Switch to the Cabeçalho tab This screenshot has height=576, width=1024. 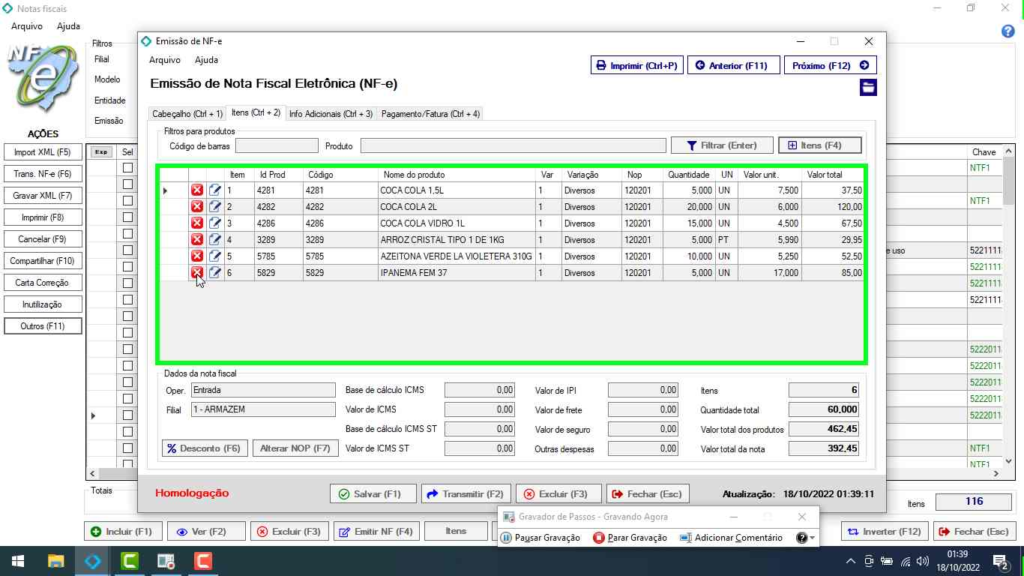coord(187,114)
